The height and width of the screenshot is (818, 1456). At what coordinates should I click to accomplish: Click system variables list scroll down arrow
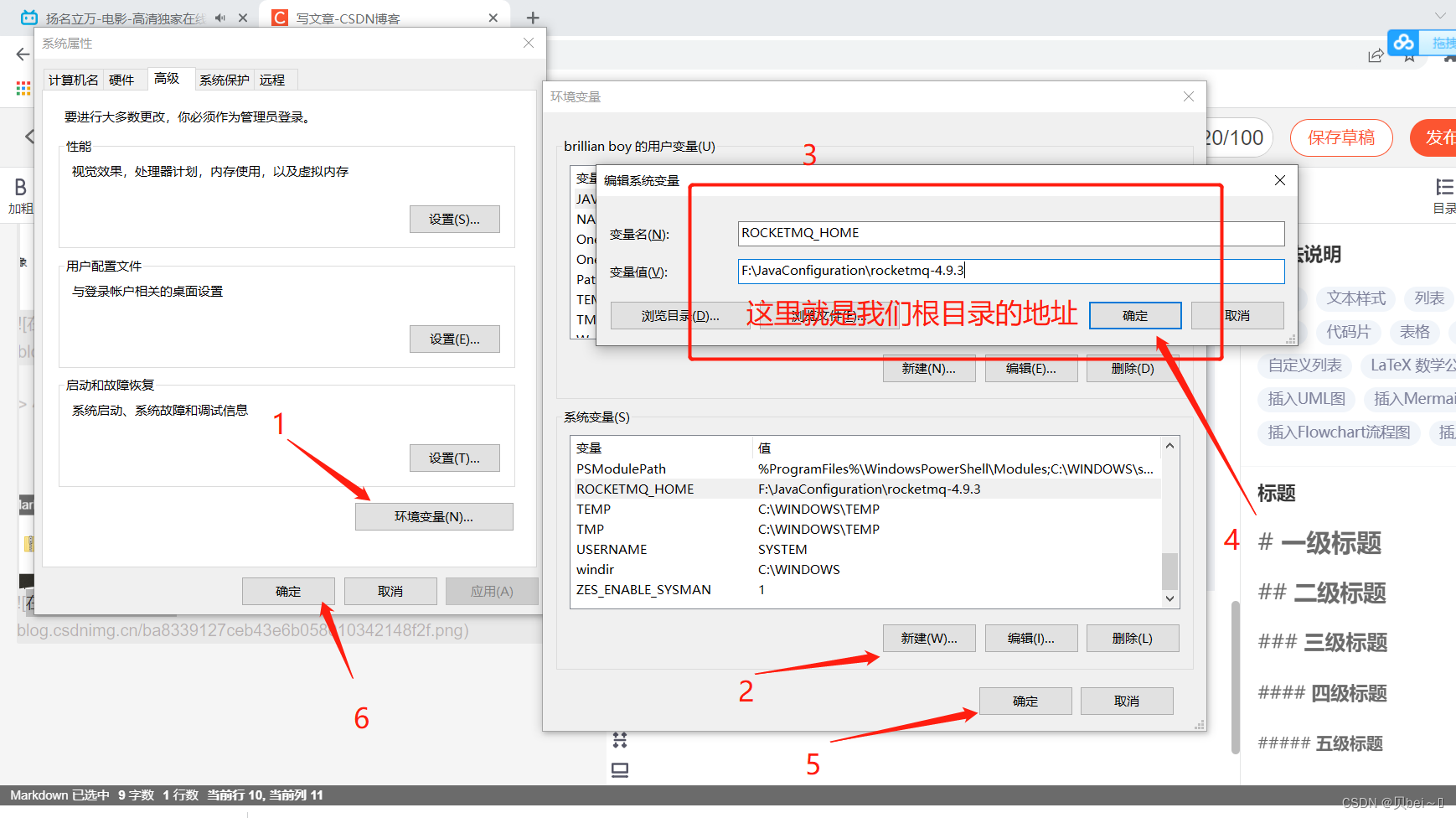1170,598
